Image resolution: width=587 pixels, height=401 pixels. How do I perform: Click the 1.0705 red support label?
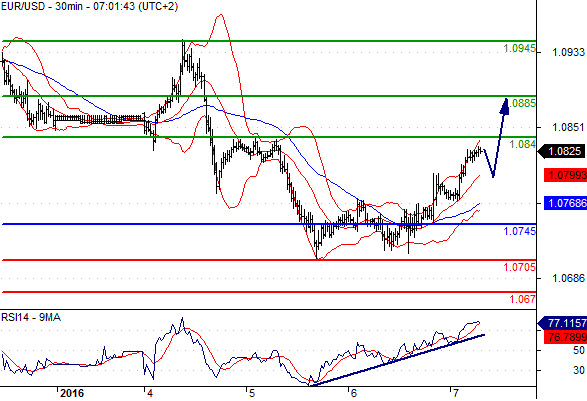(x=519, y=267)
